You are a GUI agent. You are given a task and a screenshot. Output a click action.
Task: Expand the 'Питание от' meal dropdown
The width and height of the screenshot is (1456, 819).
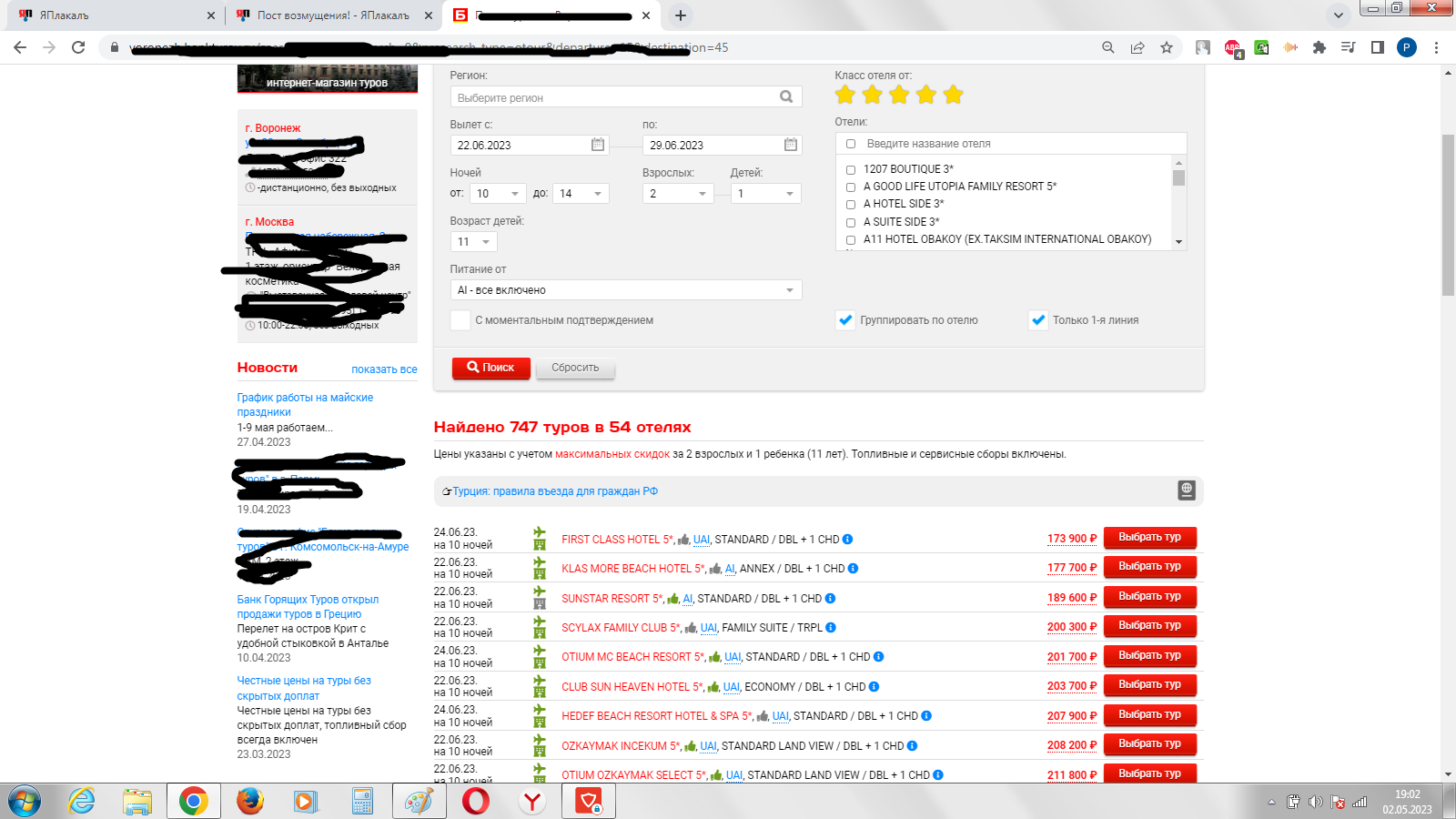pyautogui.click(x=626, y=290)
